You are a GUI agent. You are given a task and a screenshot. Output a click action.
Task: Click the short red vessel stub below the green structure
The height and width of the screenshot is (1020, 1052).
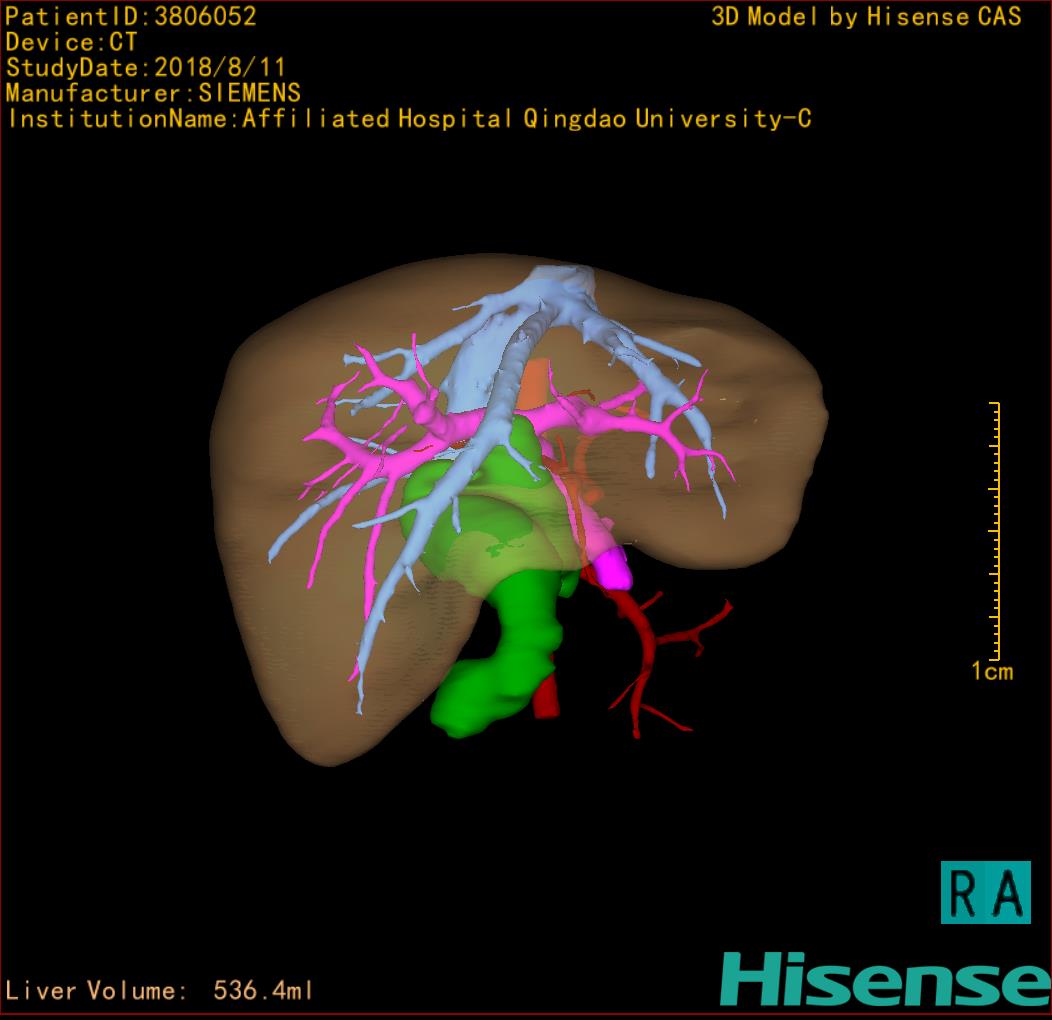547,698
